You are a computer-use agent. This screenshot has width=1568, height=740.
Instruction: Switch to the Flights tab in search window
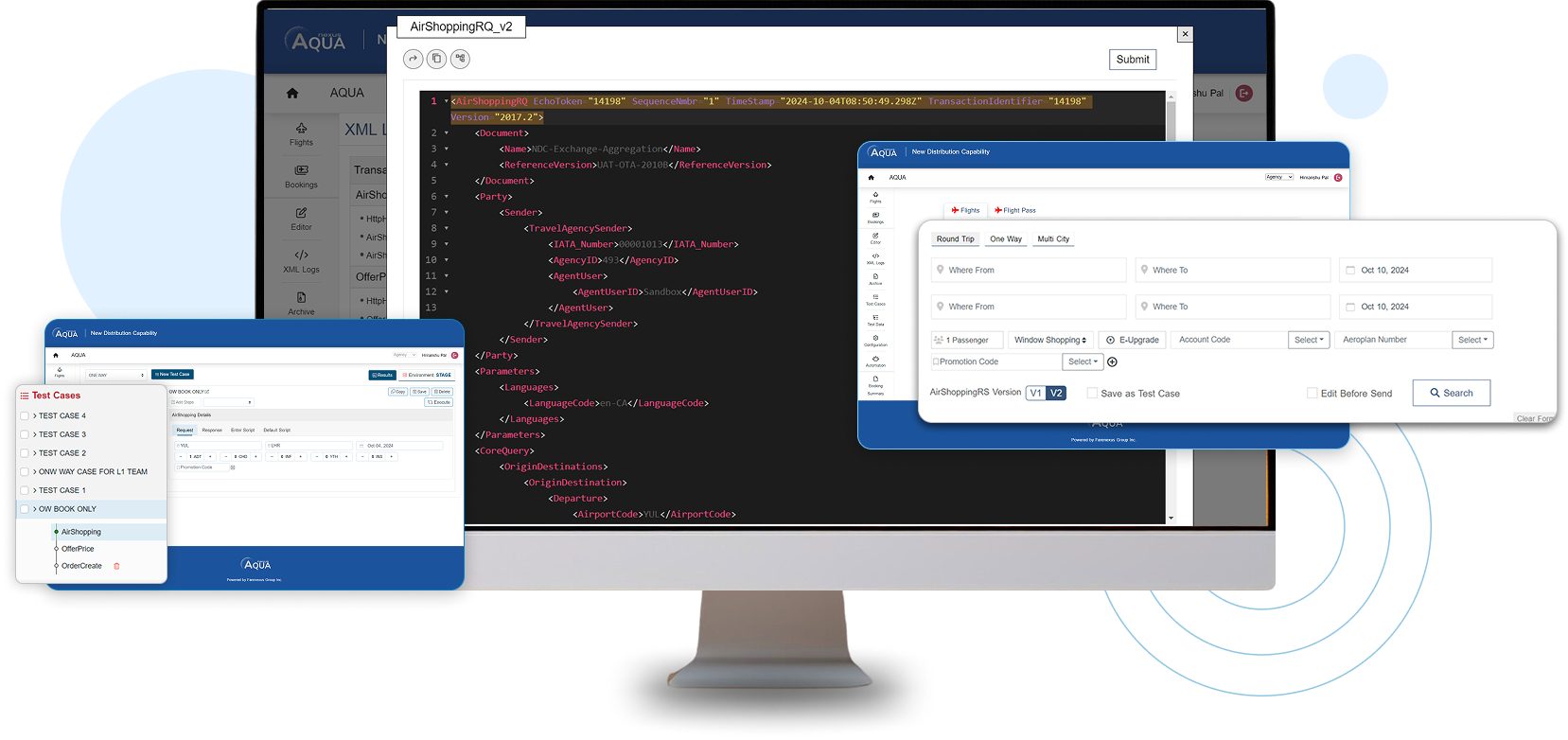click(965, 210)
